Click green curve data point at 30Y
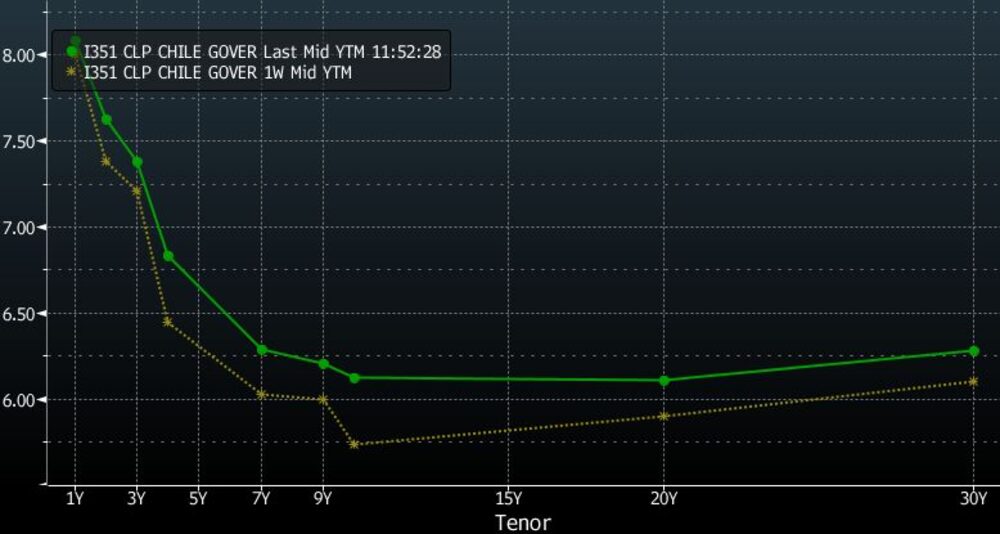The image size is (1000, 534). pyautogui.click(x=974, y=351)
